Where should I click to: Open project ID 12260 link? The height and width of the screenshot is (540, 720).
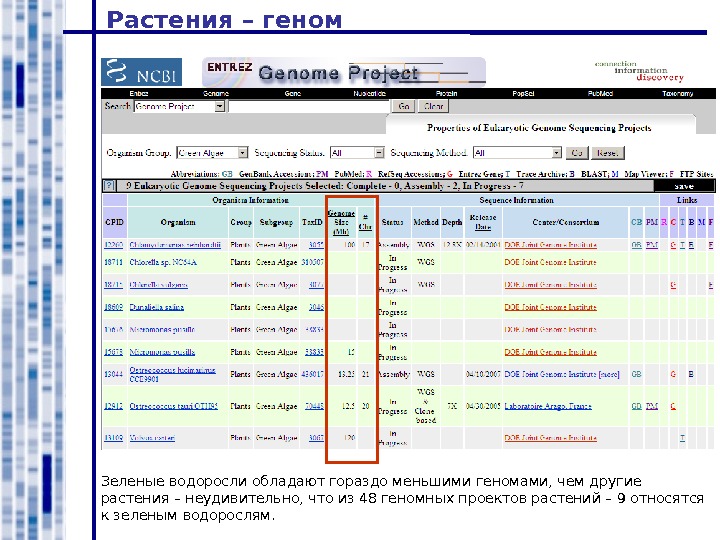point(113,245)
